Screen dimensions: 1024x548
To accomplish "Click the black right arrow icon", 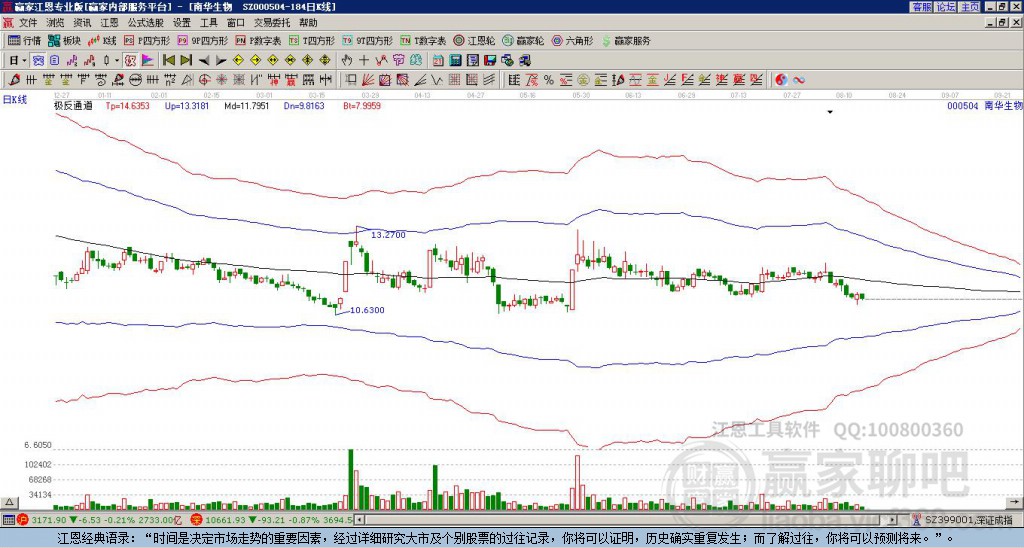I will point(221,60).
